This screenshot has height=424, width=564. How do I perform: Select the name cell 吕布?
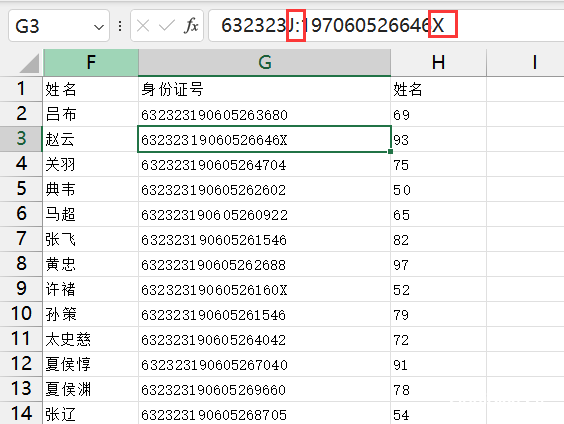tap(91, 114)
